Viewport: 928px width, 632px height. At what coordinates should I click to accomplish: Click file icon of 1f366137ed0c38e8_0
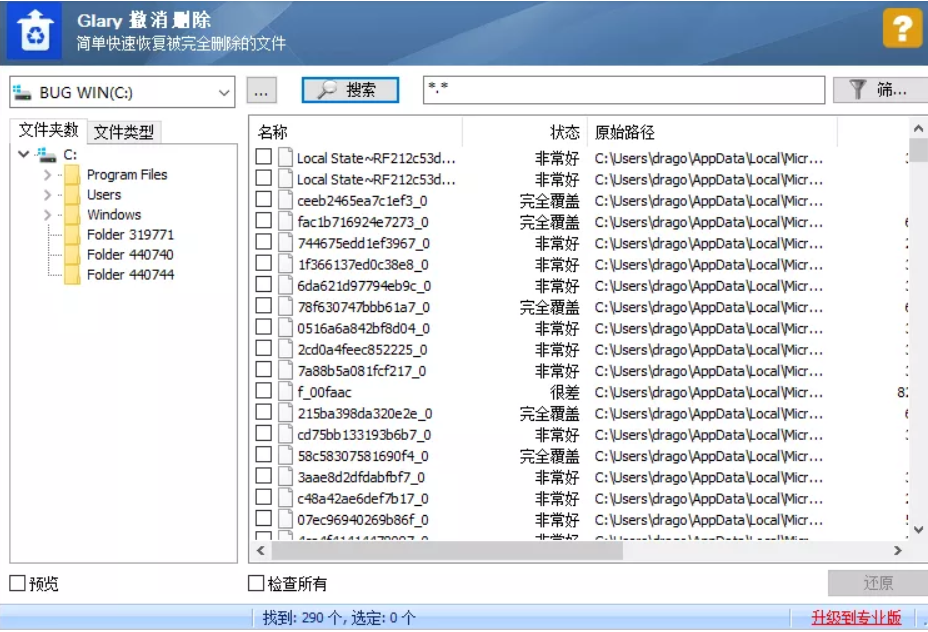[x=285, y=264]
